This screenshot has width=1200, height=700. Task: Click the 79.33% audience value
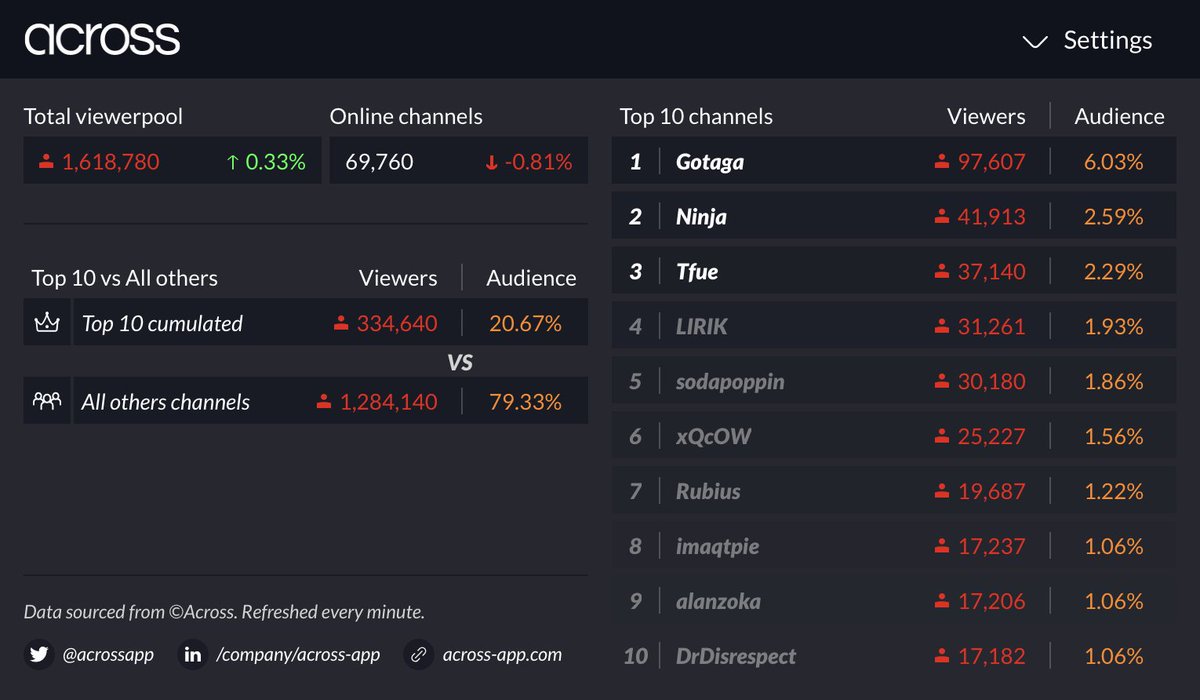(x=525, y=402)
